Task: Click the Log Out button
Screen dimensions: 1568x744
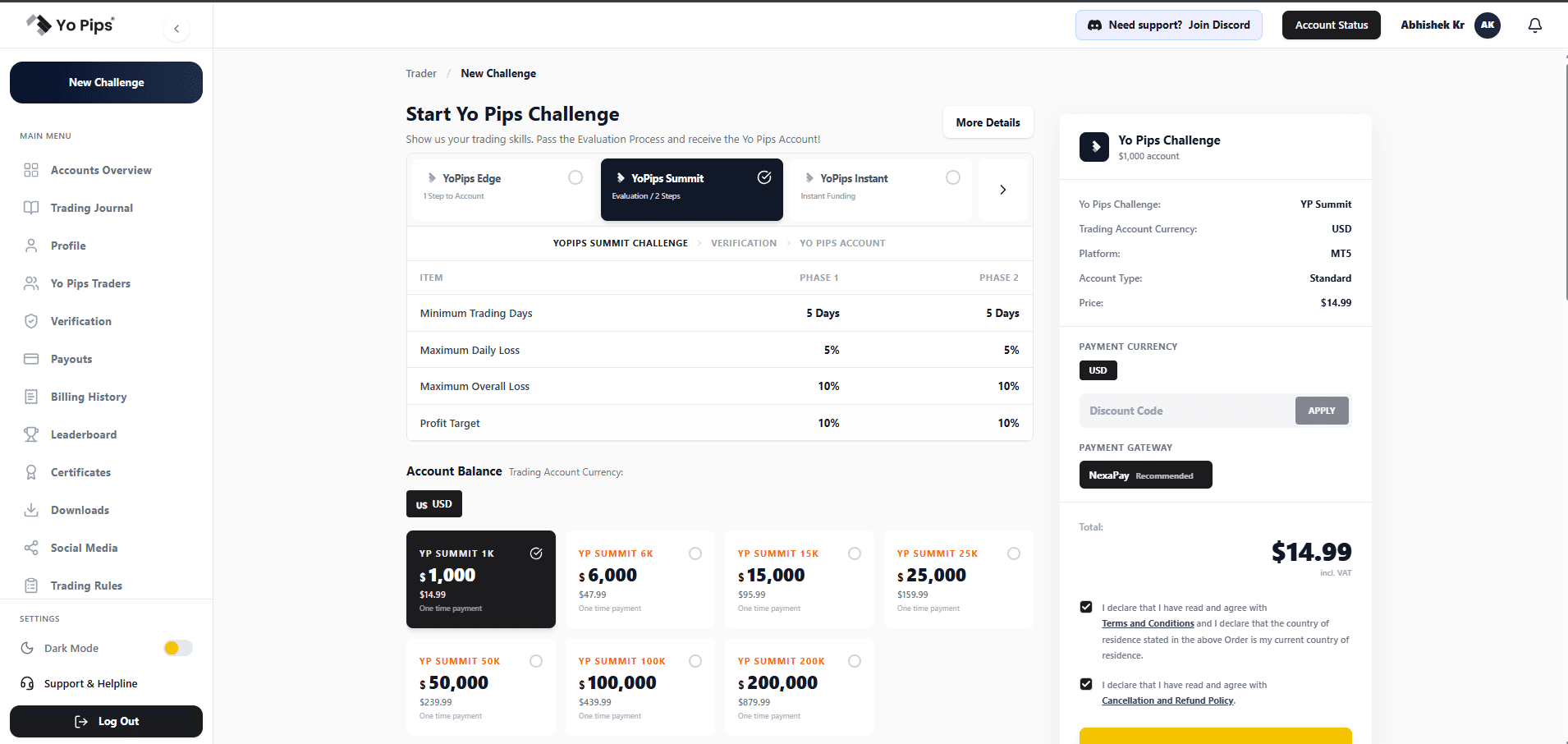Action: click(106, 721)
